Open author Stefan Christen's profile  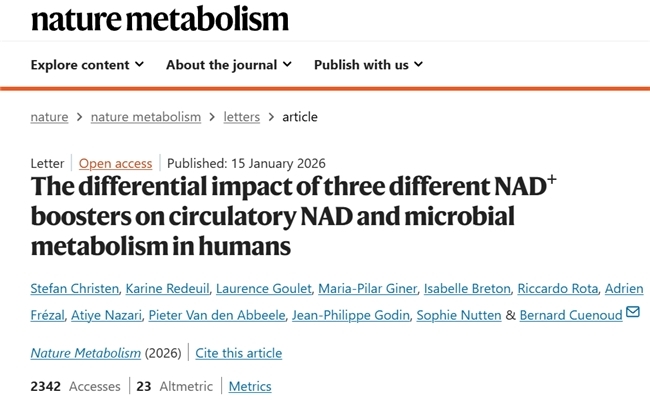click(74, 289)
